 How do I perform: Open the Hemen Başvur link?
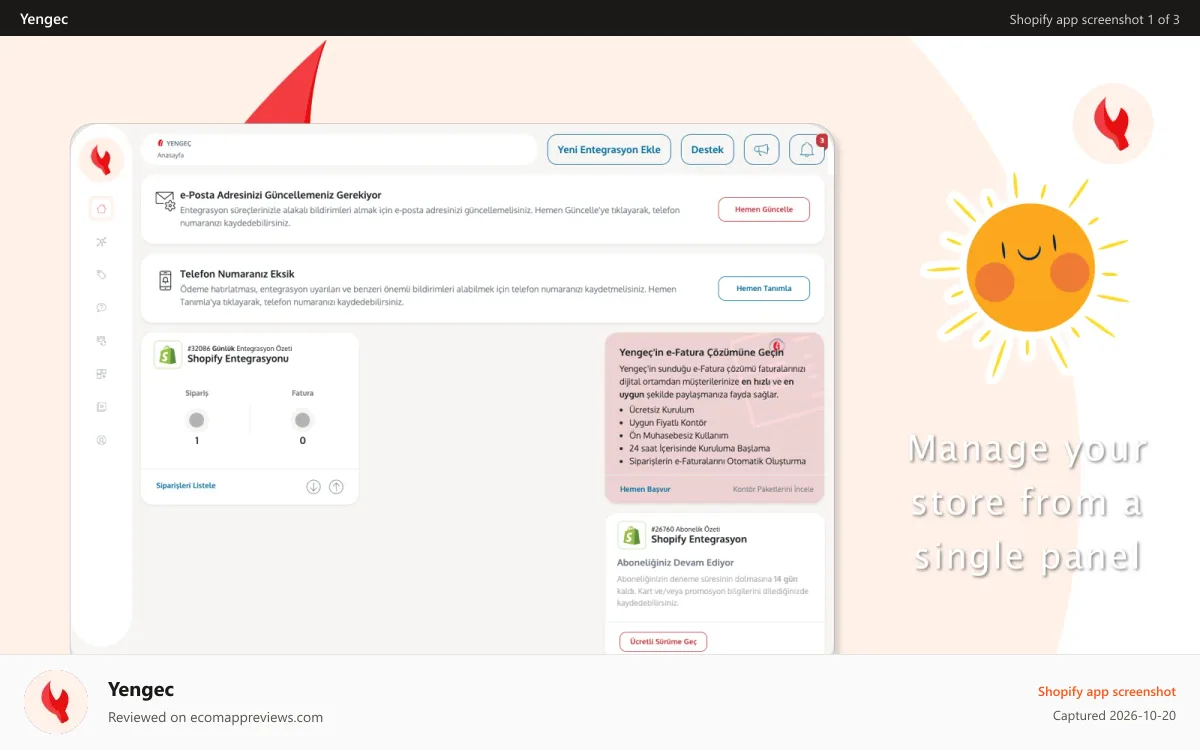coord(645,490)
